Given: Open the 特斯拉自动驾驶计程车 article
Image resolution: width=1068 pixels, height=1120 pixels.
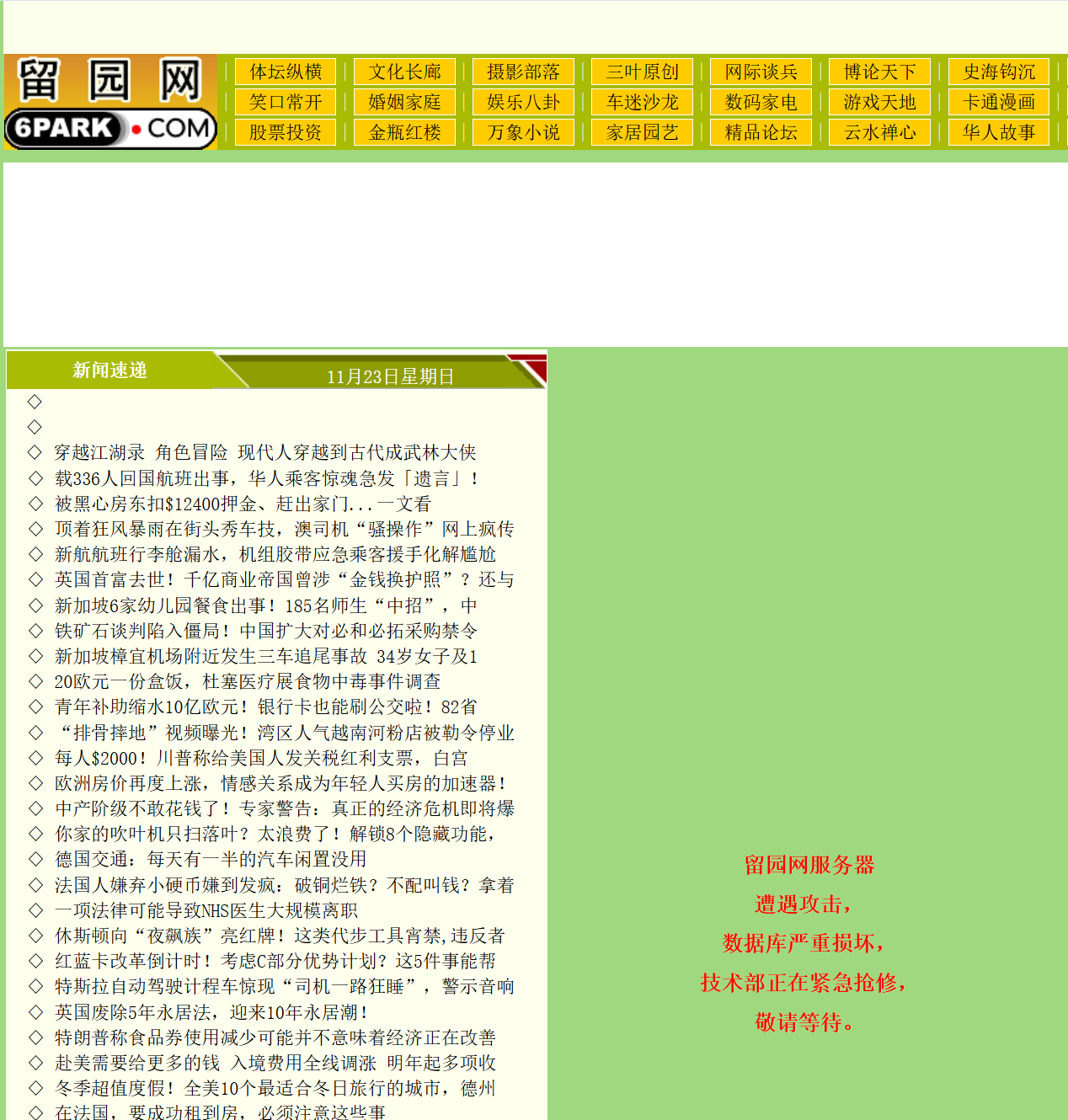Looking at the screenshot, I should pyautogui.click(x=284, y=986).
